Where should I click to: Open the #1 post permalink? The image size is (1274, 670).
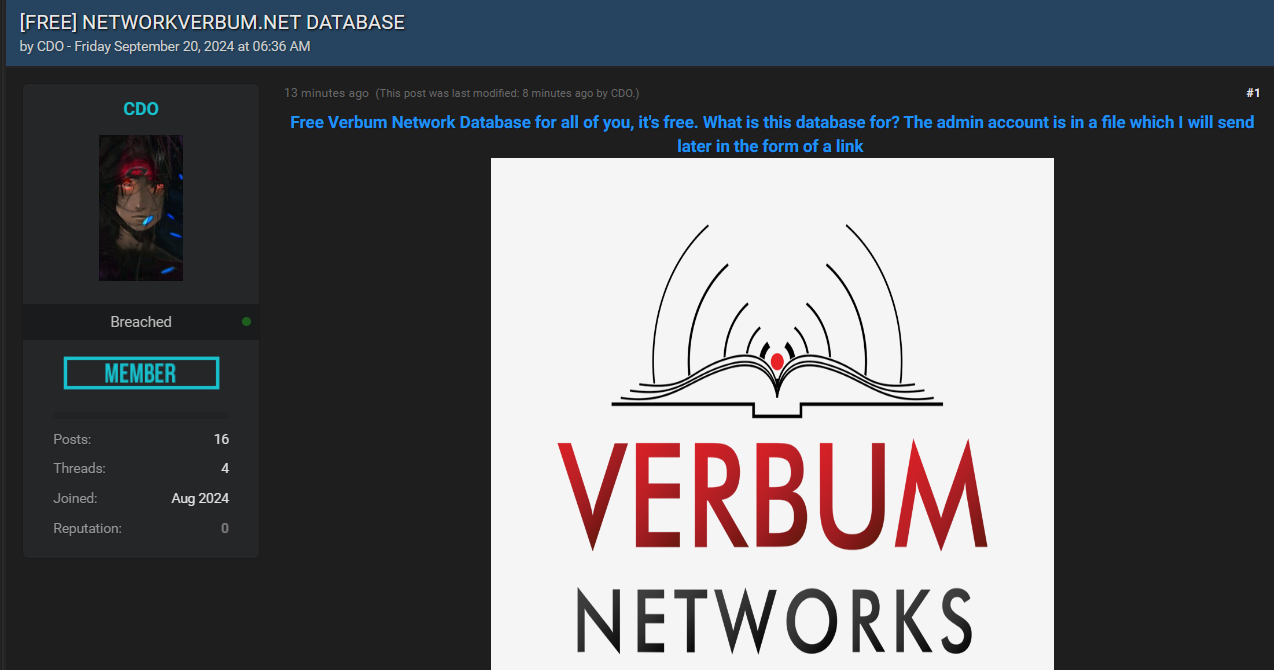[1253, 93]
